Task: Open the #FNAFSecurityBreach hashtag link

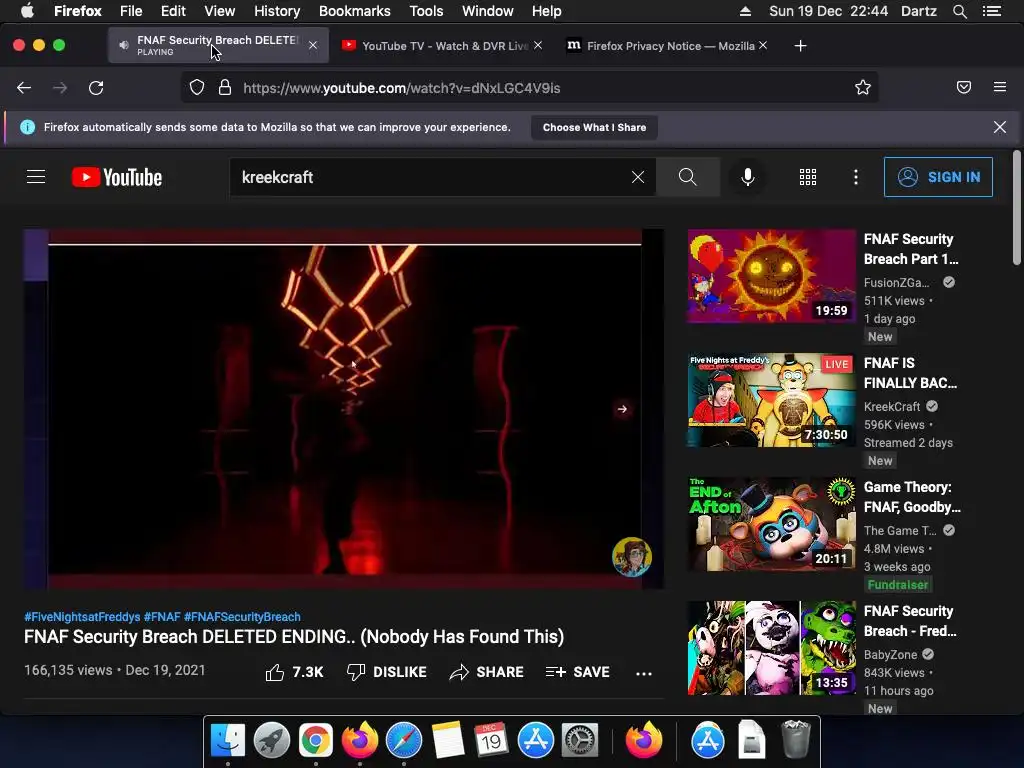Action: [242, 616]
